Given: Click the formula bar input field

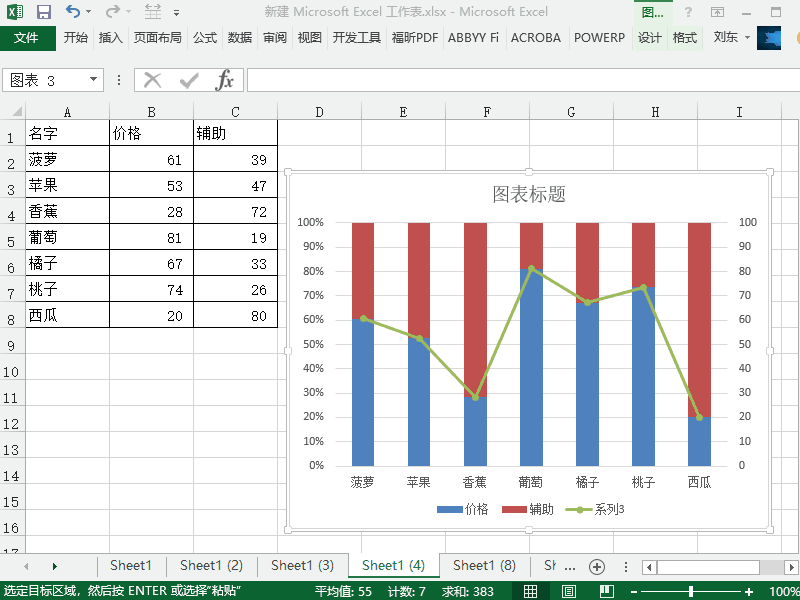Looking at the screenshot, I should click(523, 80).
